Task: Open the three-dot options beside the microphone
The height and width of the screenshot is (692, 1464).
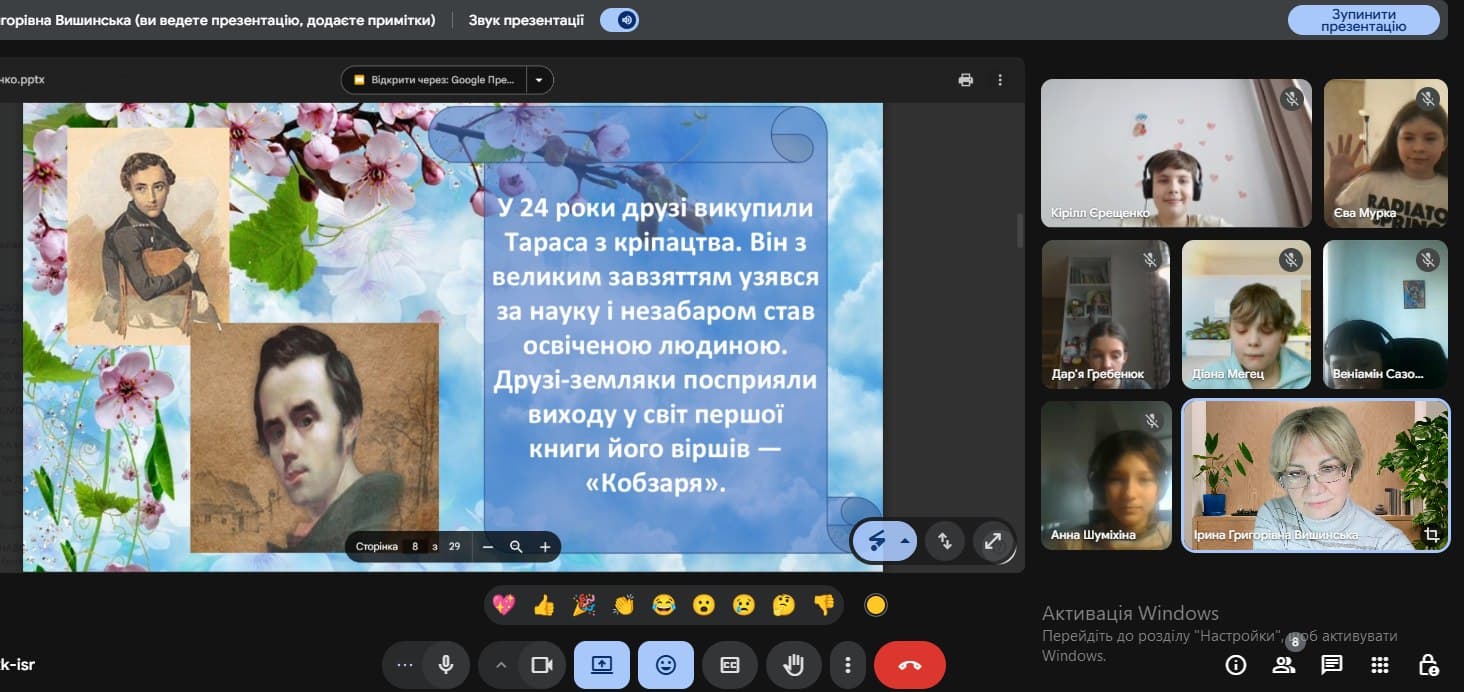Action: 404,665
